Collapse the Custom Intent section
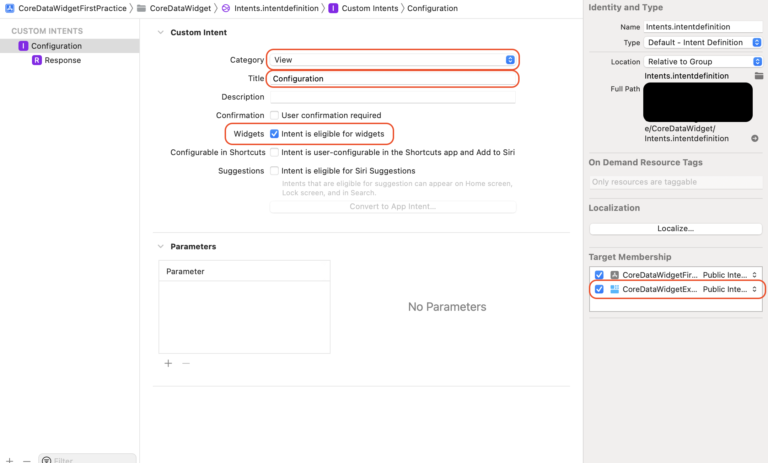This screenshot has width=768, height=463. tap(160, 32)
